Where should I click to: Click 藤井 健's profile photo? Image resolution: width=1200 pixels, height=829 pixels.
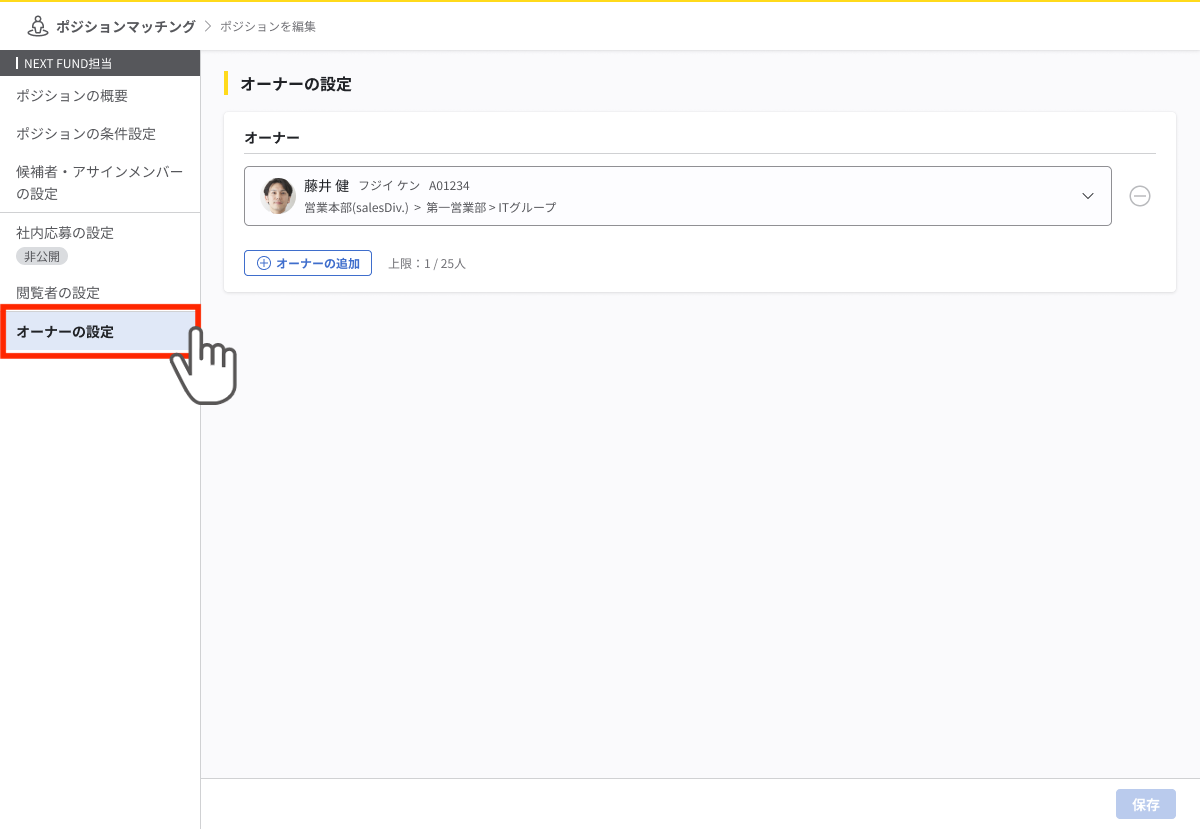point(276,195)
